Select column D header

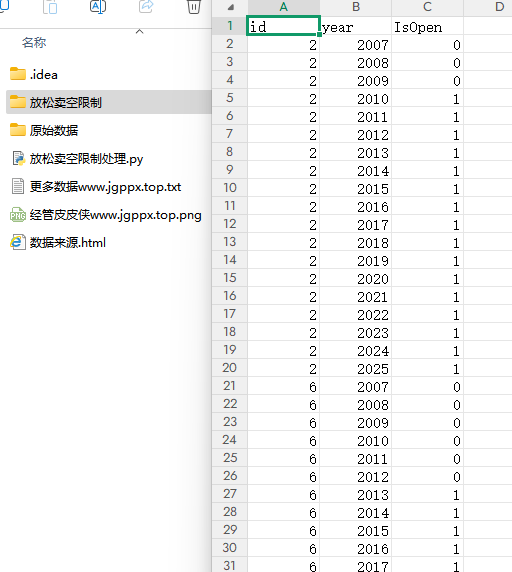(488, 7)
